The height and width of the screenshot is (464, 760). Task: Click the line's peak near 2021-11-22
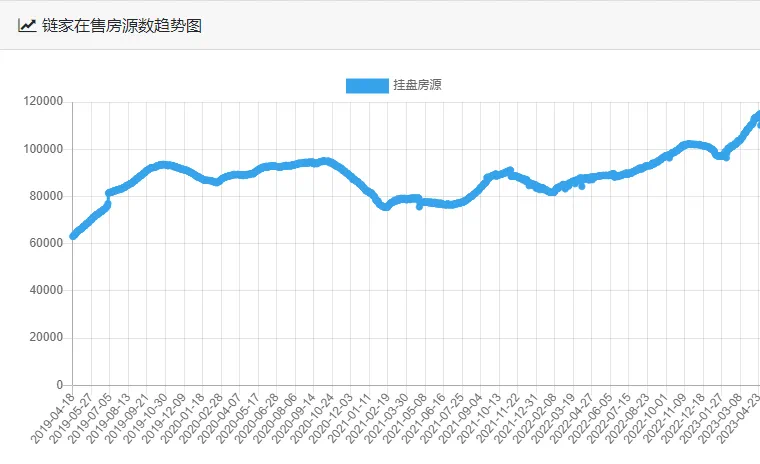[509, 170]
